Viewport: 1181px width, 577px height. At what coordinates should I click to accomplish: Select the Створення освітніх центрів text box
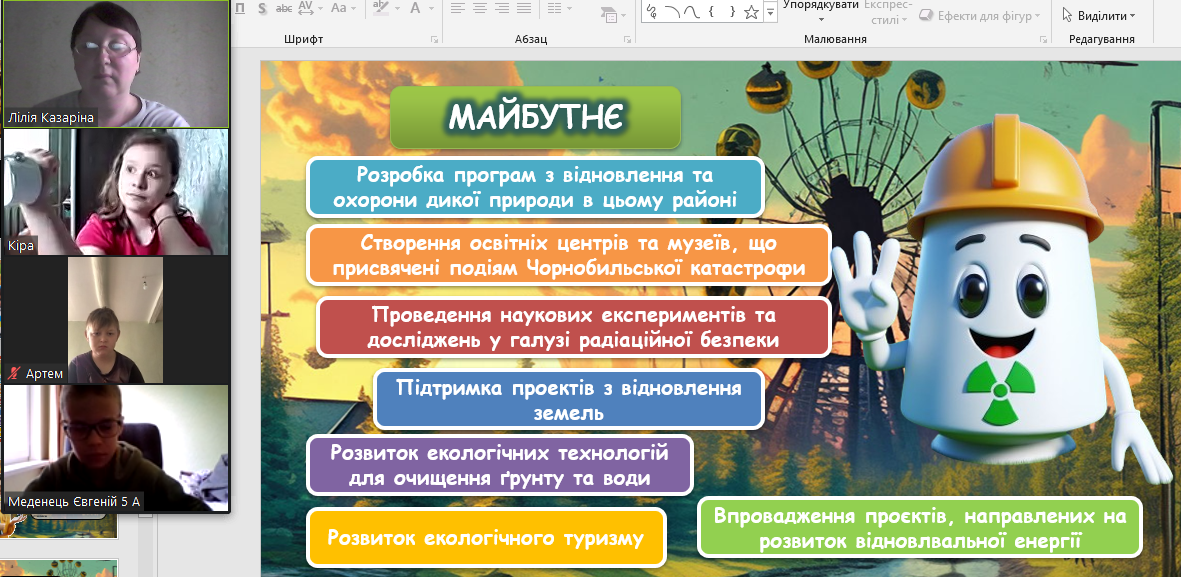tap(569, 256)
